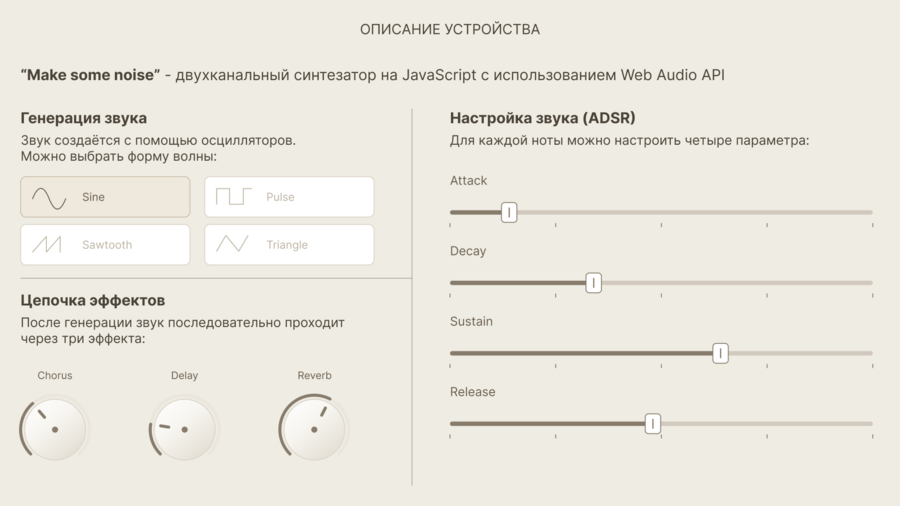Click the sawtooth wave icon

point(46,244)
